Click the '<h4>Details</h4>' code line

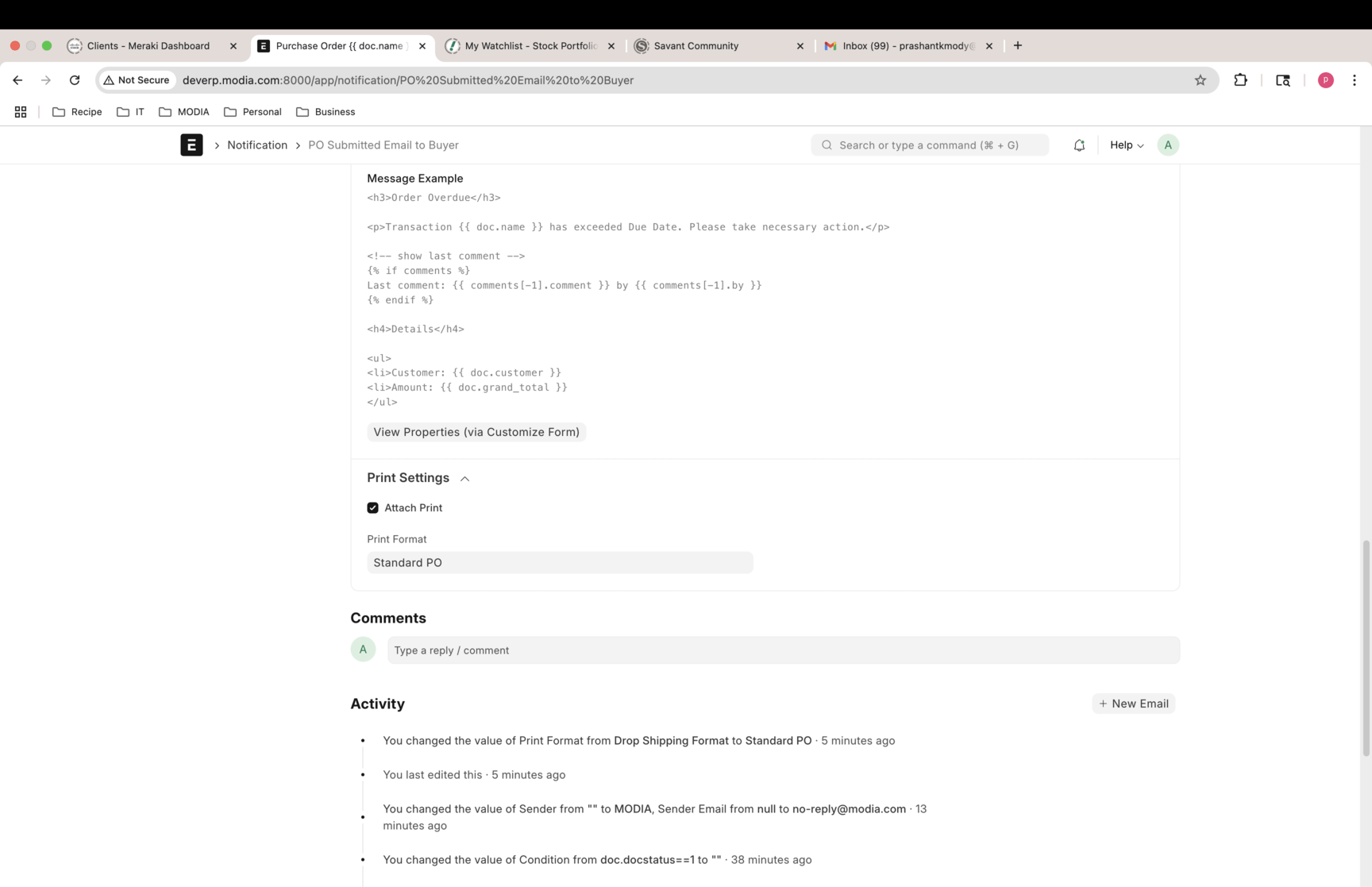[x=415, y=329]
